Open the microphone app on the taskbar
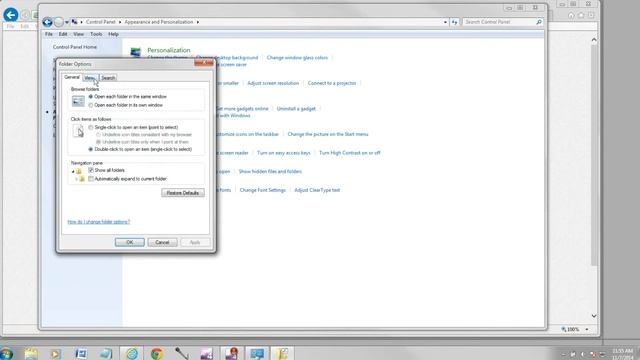 (182, 353)
